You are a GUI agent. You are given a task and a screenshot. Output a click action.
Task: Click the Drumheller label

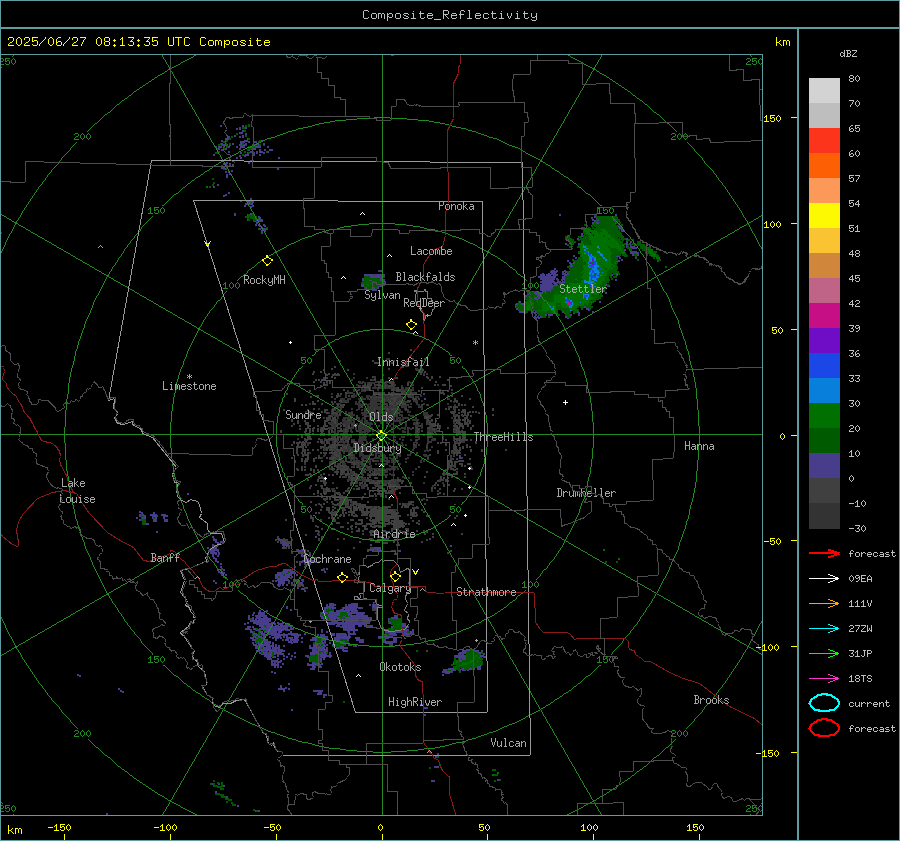coord(586,493)
